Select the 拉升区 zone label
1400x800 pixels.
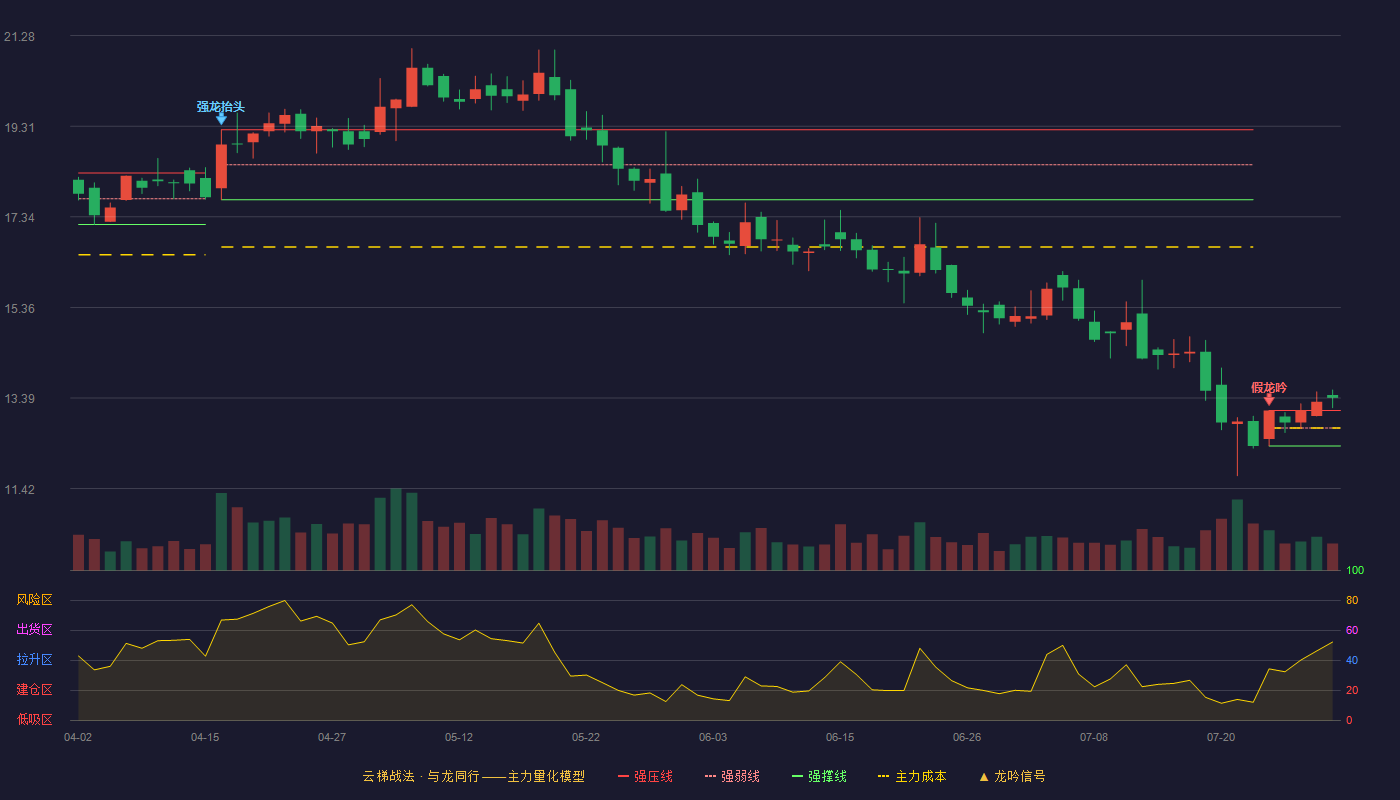(34, 660)
